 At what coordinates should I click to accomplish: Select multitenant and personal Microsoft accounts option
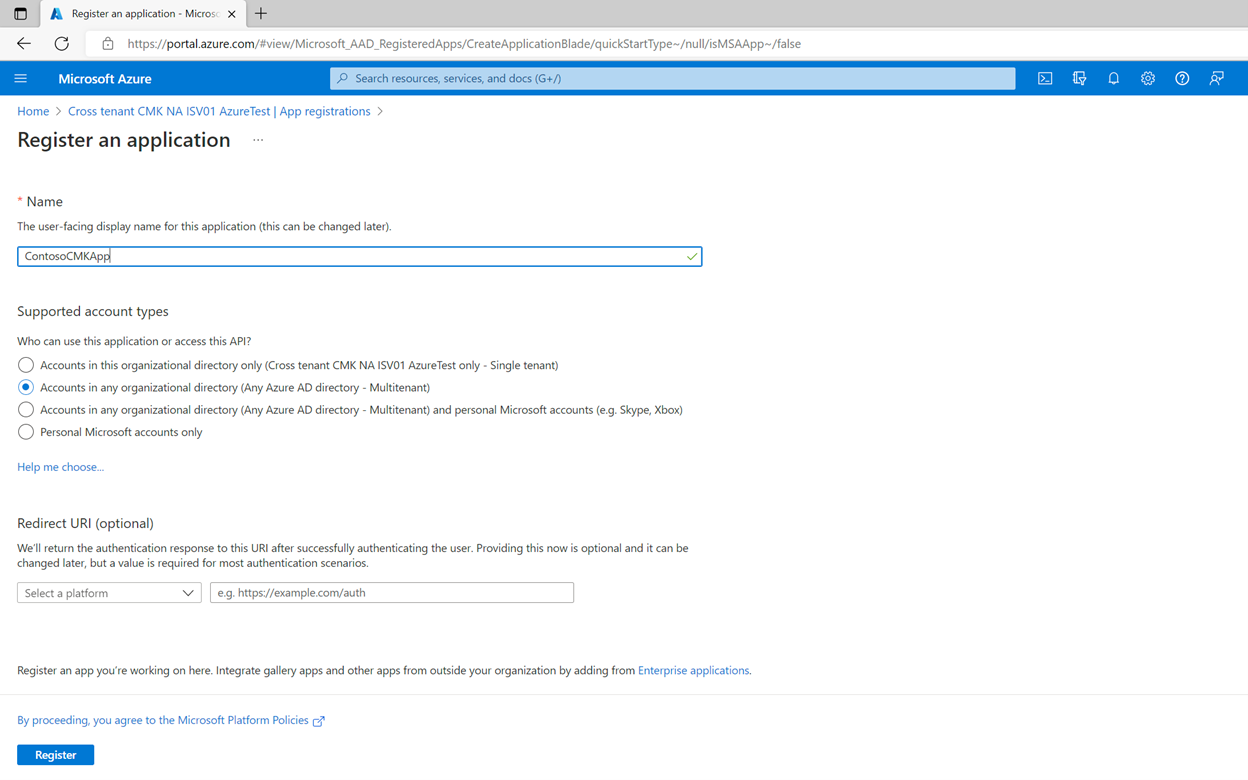tap(25, 409)
